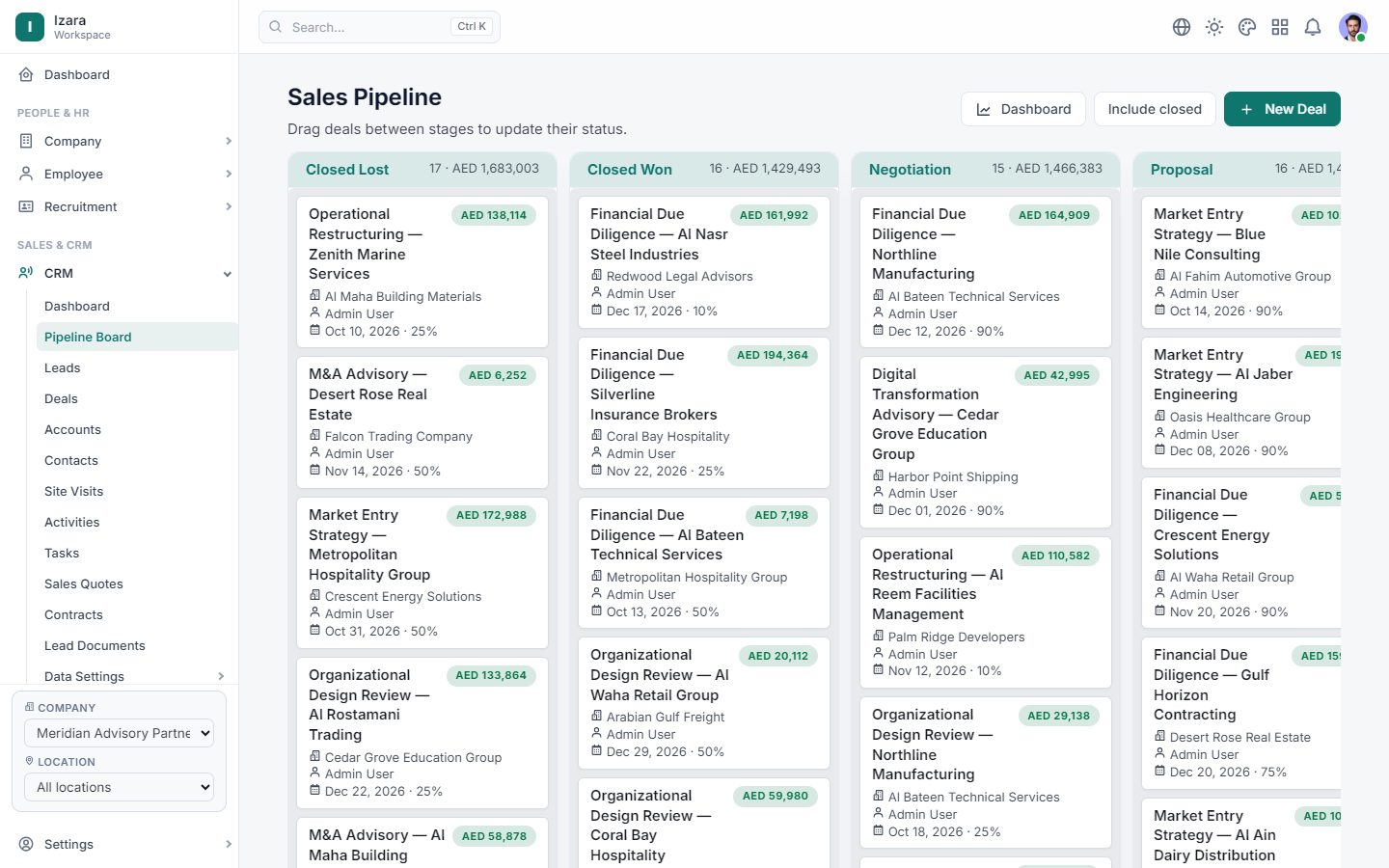Open the Zenith Marine Services deal card
This screenshot has height=868, width=1389.
tap(422, 272)
